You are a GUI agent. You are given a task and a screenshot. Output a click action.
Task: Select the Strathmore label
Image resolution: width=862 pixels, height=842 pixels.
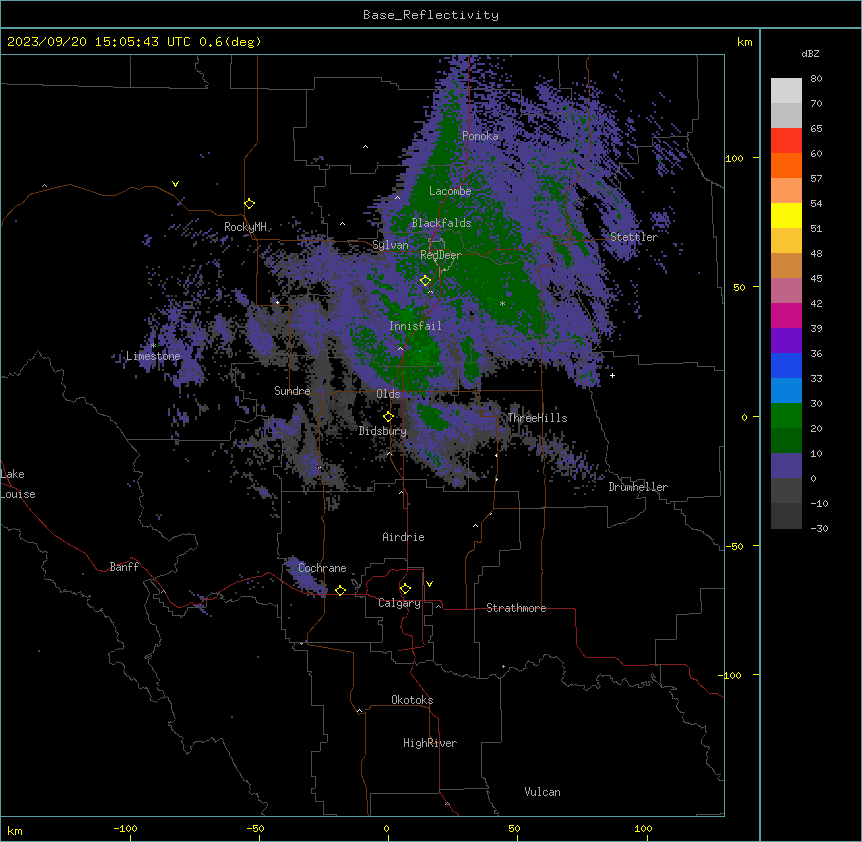coord(516,608)
